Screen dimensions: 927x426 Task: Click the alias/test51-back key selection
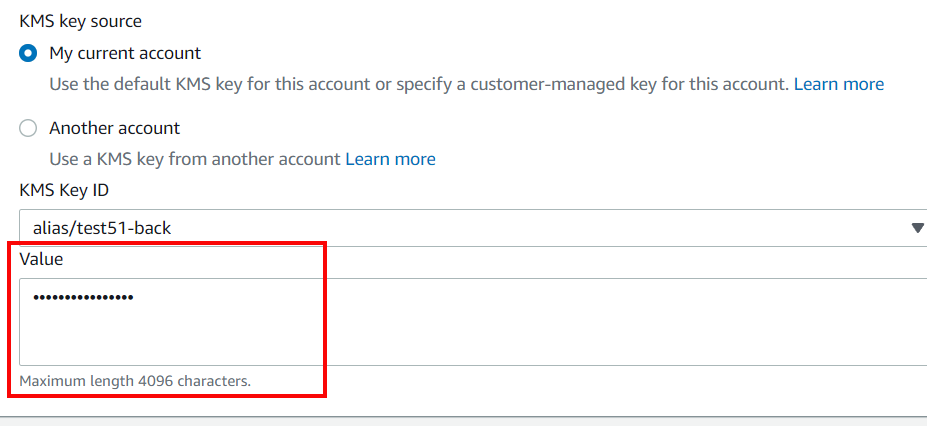point(101,228)
